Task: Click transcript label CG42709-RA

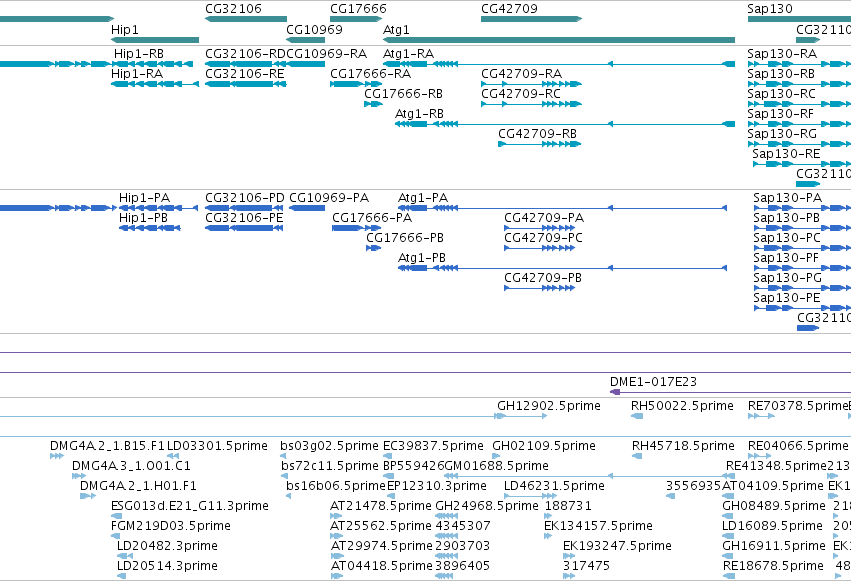Action: tap(522, 74)
